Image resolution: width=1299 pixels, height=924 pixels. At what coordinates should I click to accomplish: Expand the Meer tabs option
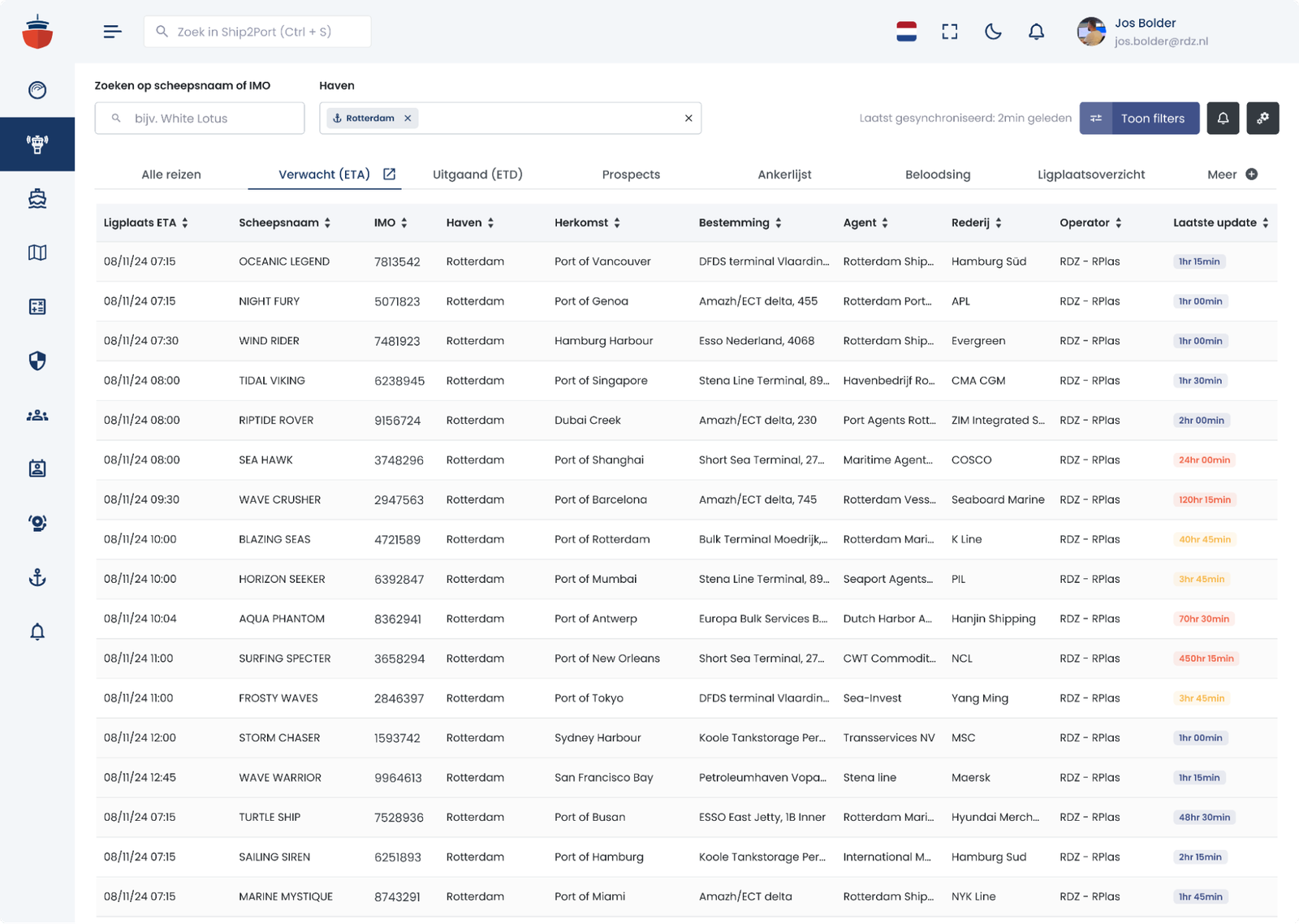pos(1232,175)
